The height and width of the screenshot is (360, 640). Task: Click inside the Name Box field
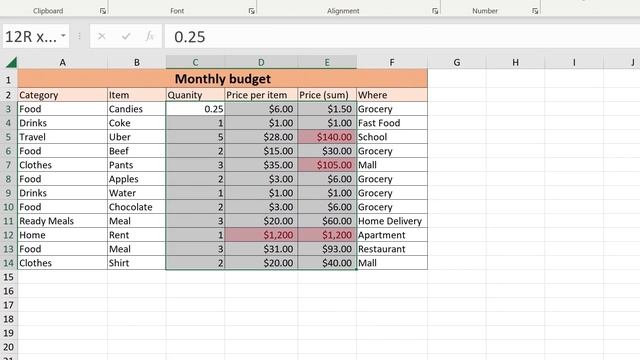(31, 36)
